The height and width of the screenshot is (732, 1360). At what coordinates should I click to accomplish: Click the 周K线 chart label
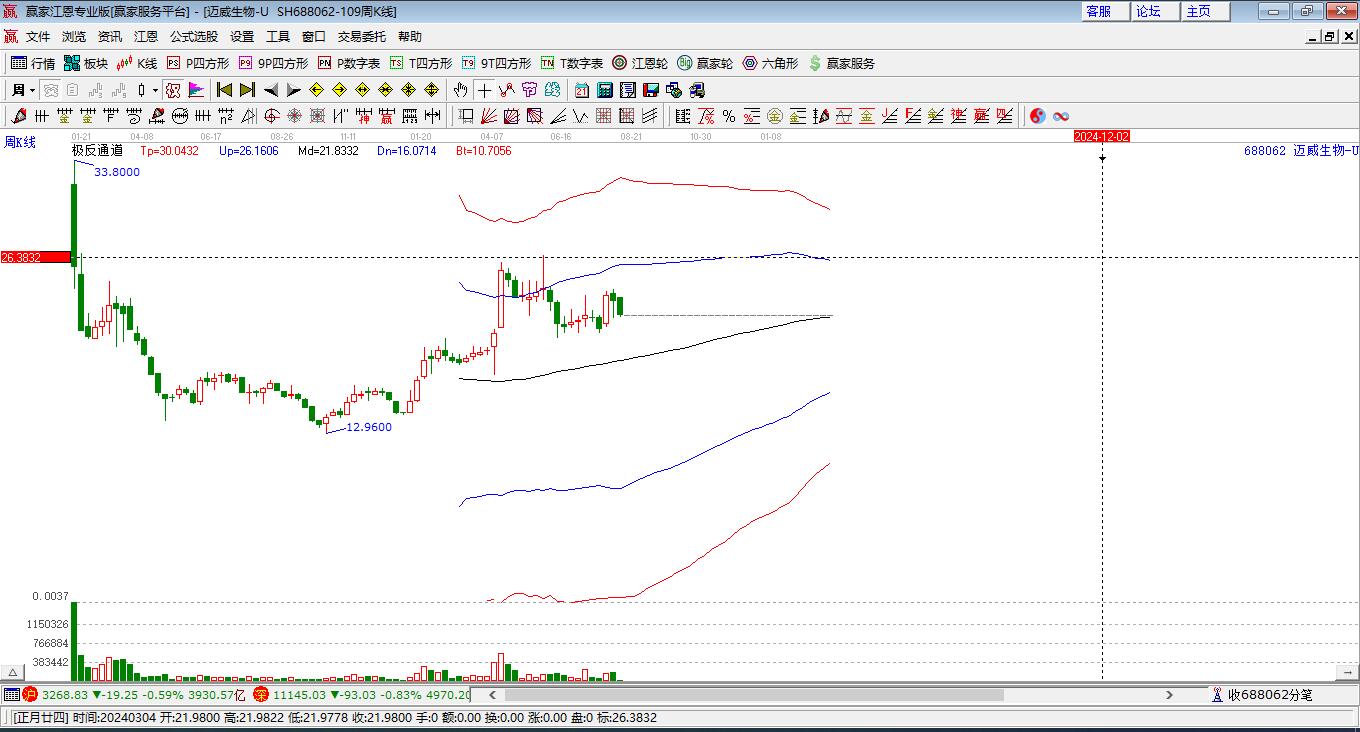[20, 142]
